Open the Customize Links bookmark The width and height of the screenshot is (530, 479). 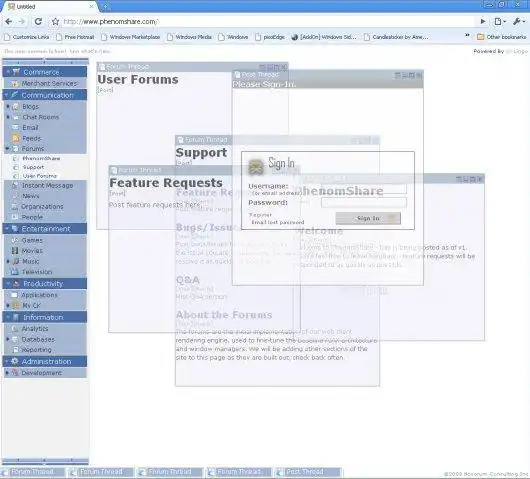click(27, 37)
